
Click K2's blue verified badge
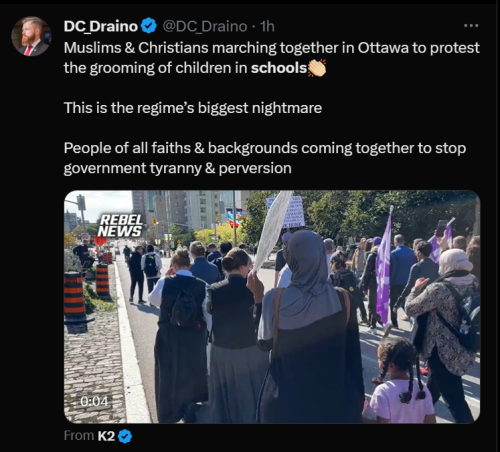coord(125,436)
